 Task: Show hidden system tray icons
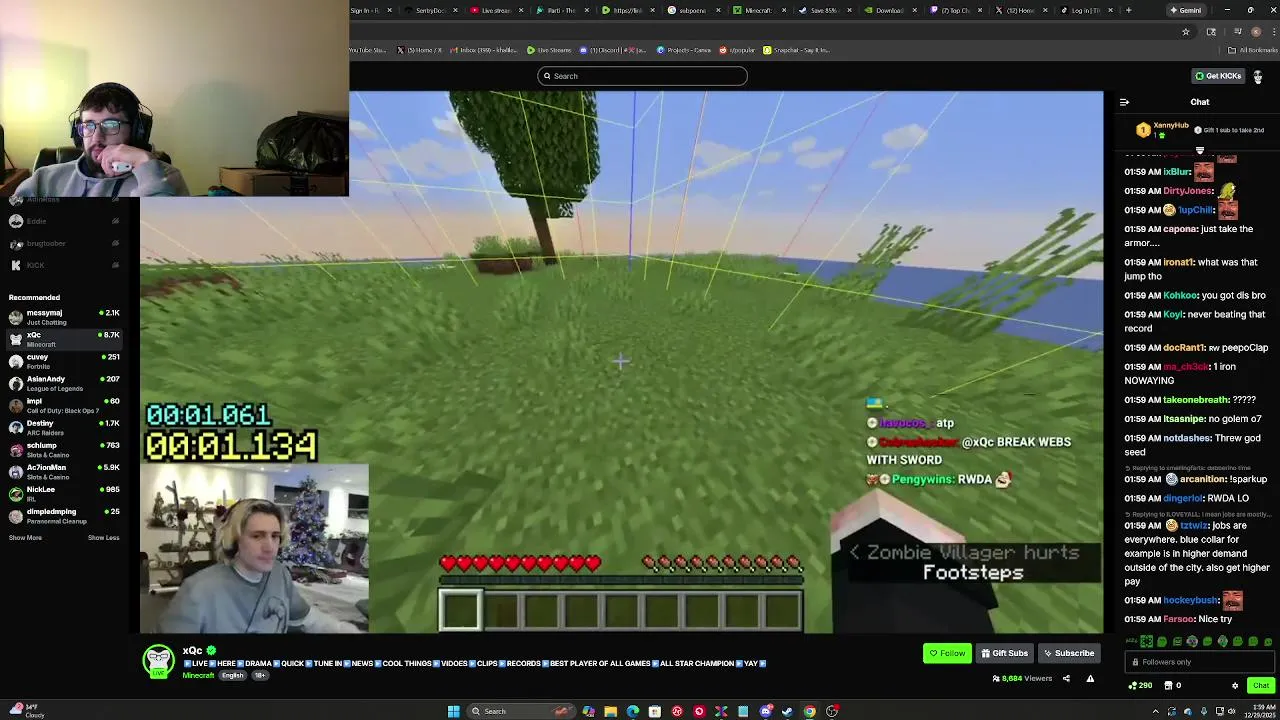point(1156,711)
